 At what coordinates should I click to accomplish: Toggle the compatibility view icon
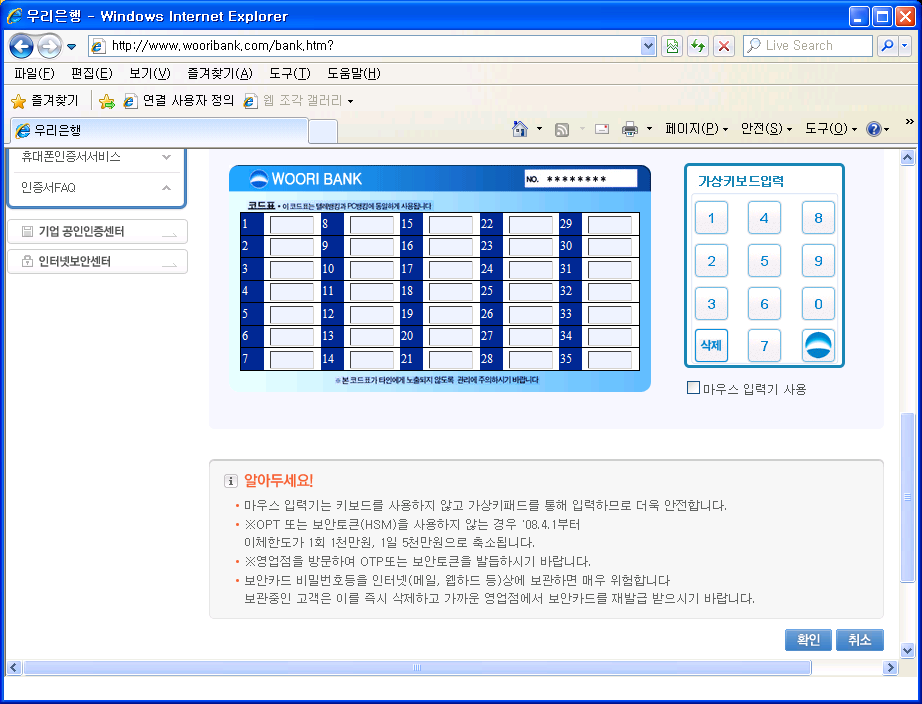click(672, 46)
